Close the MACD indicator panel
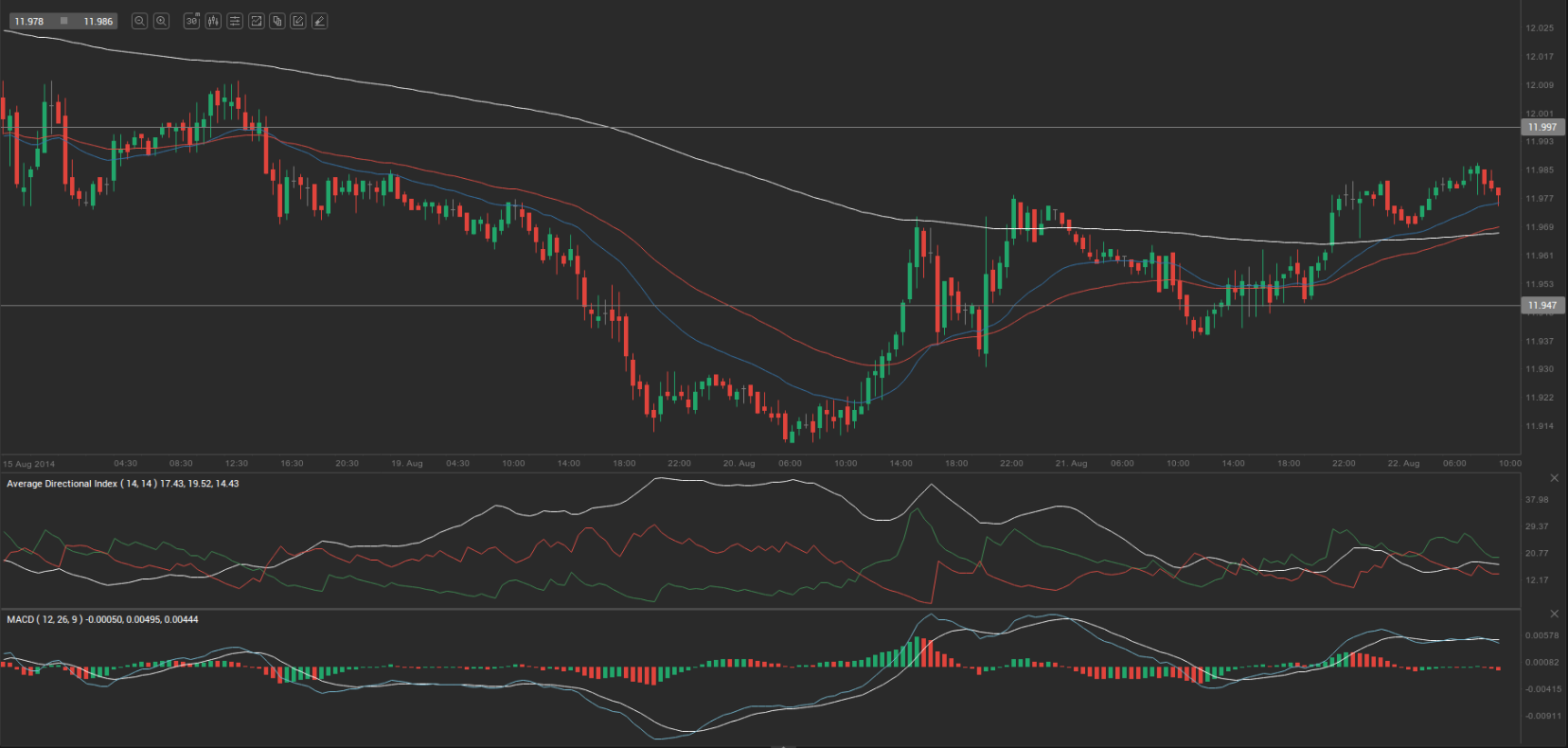 pos(1554,614)
